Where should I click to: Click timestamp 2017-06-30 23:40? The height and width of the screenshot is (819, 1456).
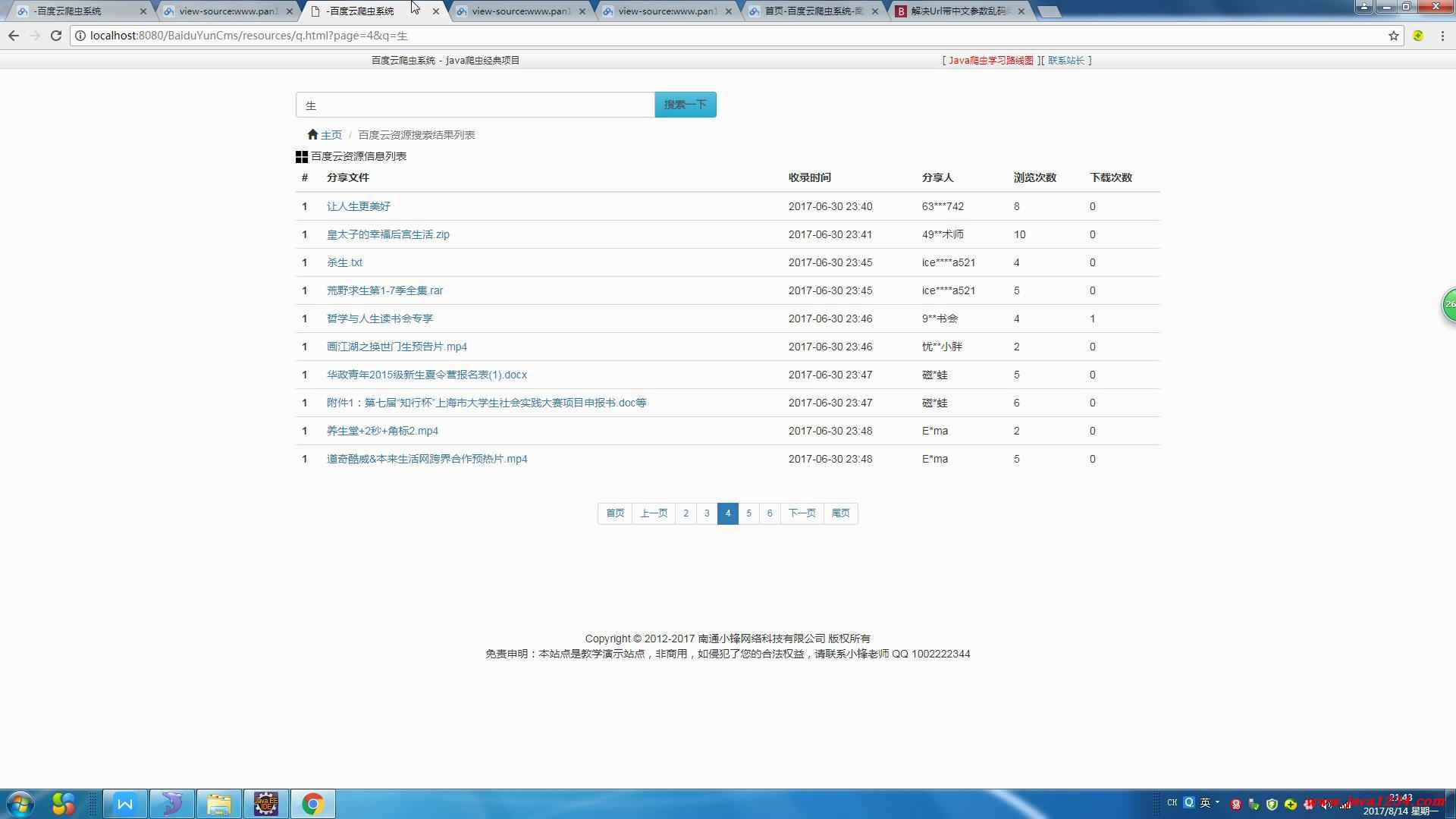click(x=830, y=206)
